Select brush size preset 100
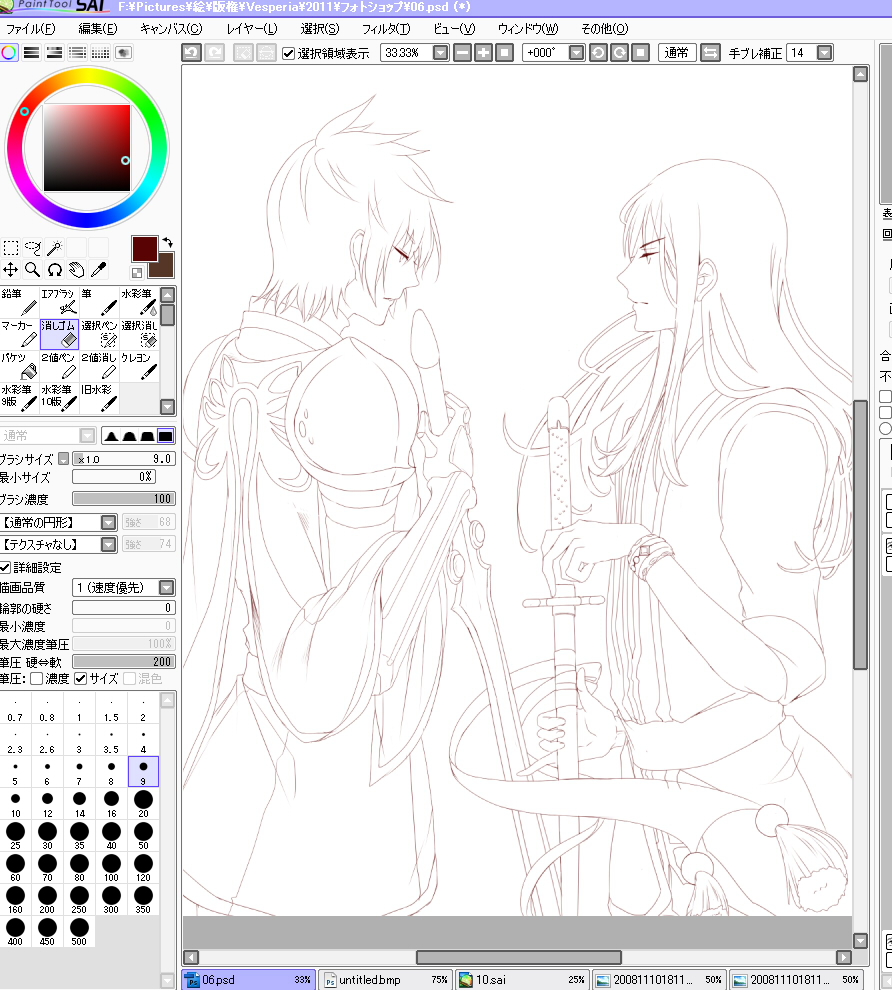The image size is (892, 990). click(x=111, y=868)
